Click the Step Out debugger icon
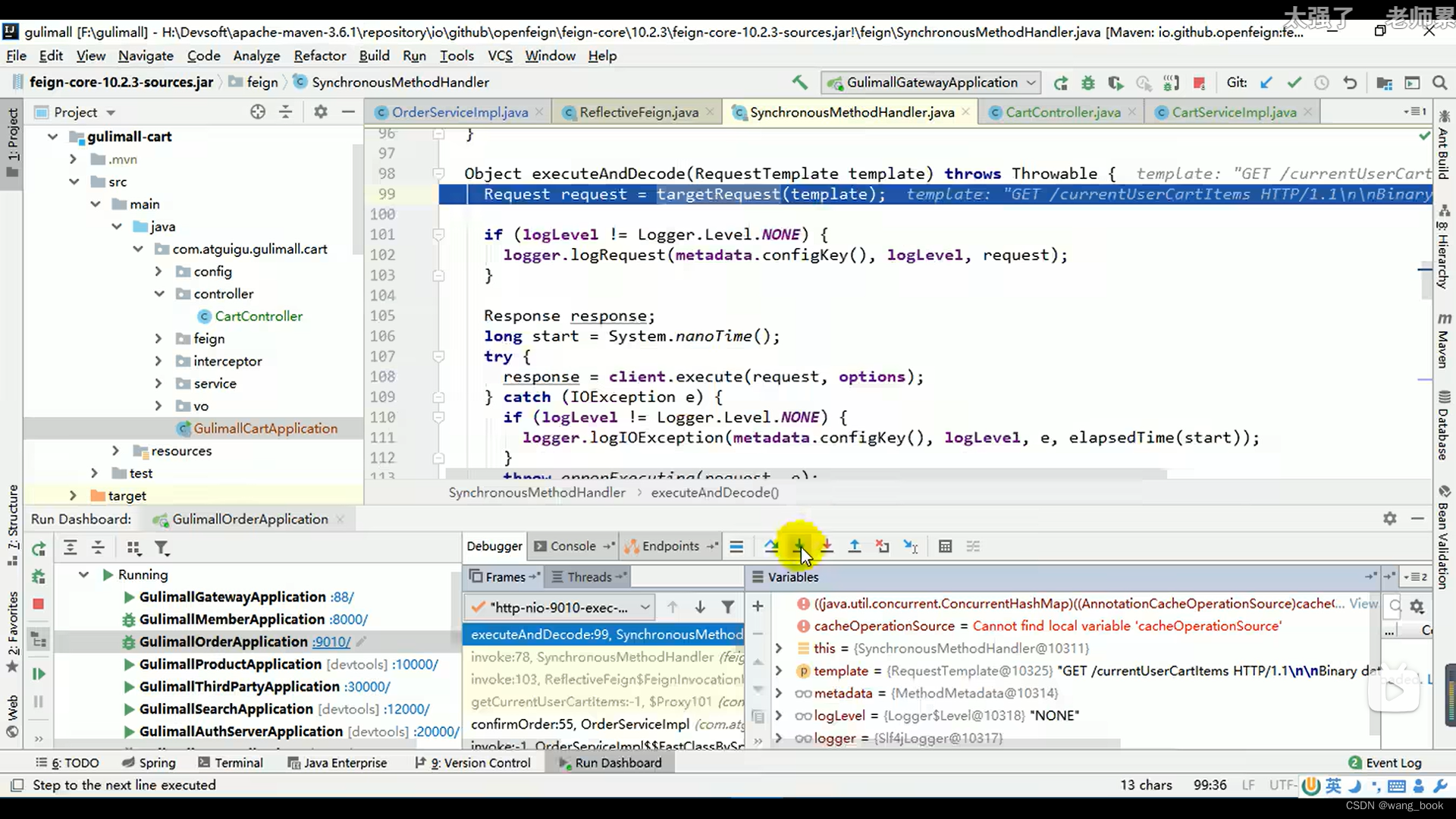This screenshot has width=1456, height=819. [855, 546]
